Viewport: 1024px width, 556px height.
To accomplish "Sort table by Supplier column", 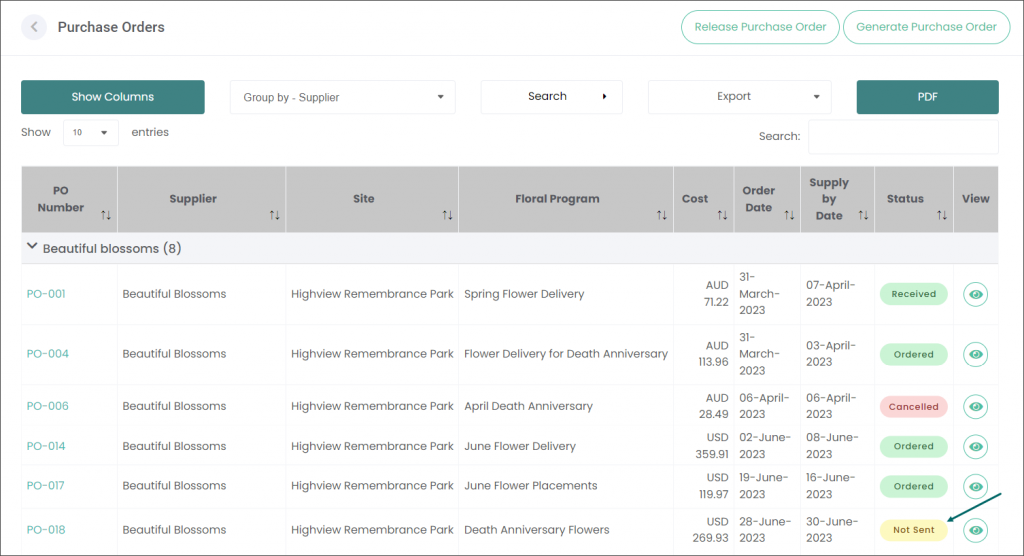I will pyautogui.click(x=274, y=215).
